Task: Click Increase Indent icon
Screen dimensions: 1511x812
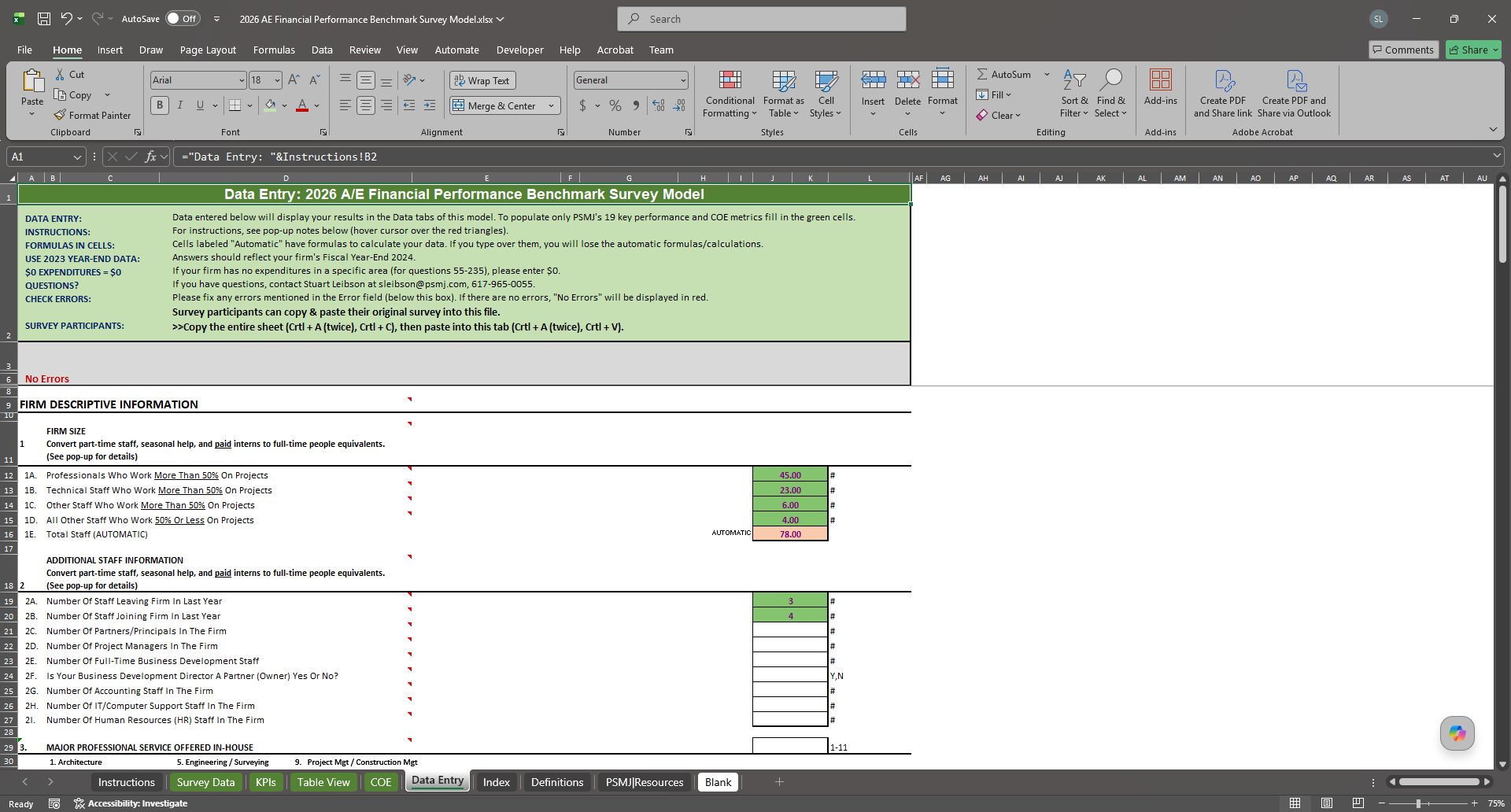Action: [430, 105]
